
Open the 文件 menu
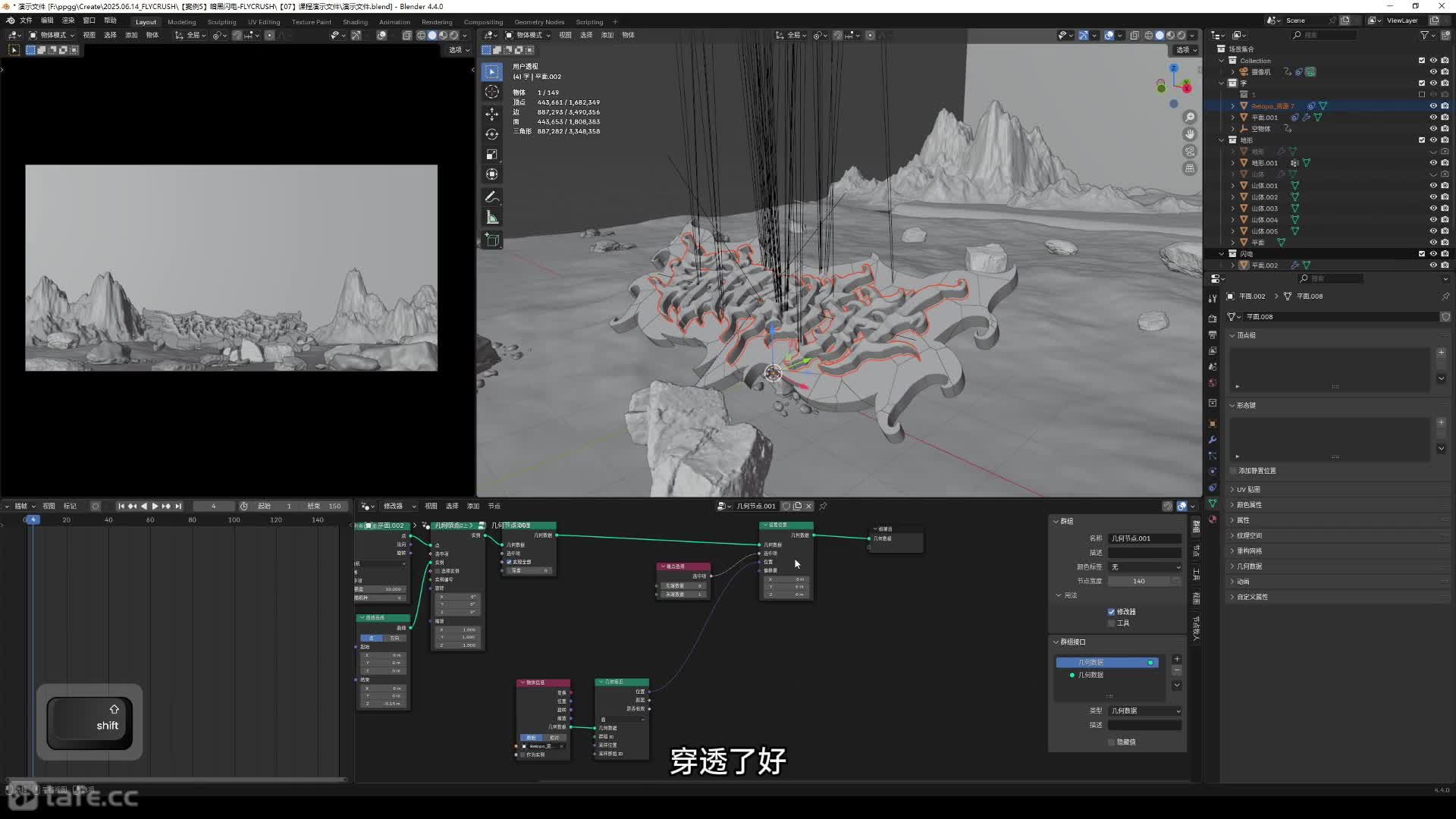(x=26, y=20)
